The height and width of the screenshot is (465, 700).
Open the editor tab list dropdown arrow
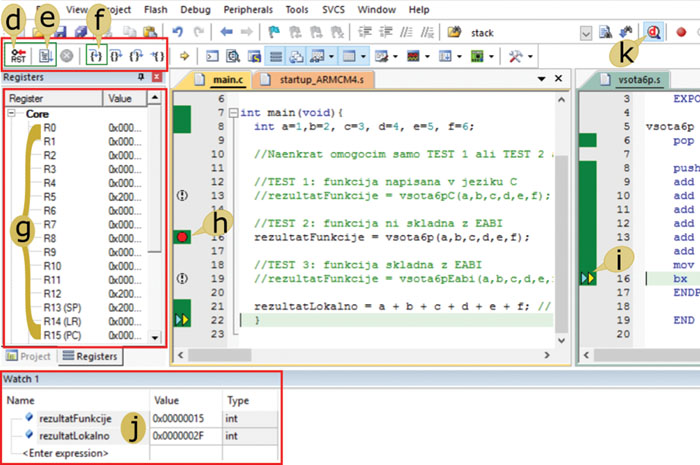click(542, 79)
